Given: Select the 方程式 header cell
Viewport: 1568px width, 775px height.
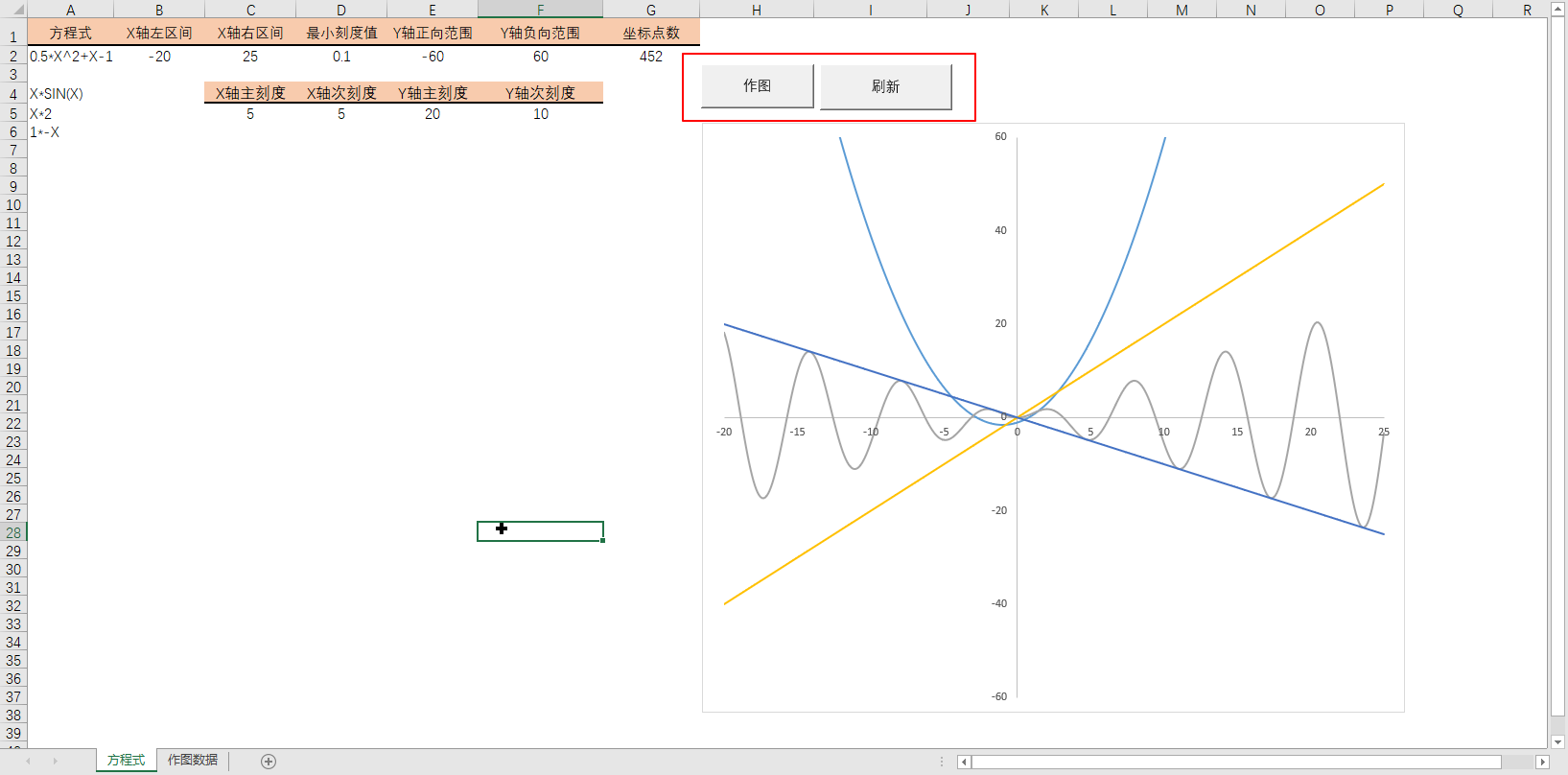Looking at the screenshot, I should 71,33.
